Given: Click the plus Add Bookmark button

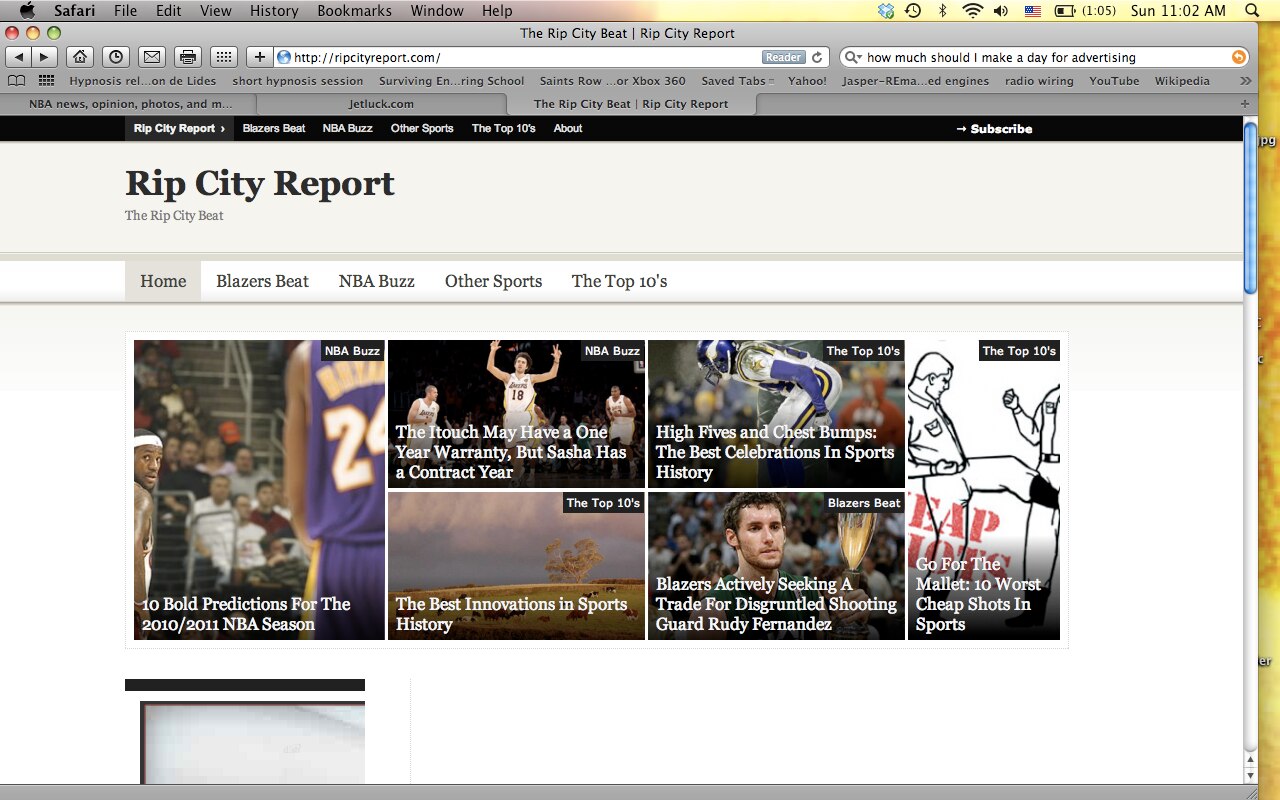Looking at the screenshot, I should pyautogui.click(x=259, y=57).
